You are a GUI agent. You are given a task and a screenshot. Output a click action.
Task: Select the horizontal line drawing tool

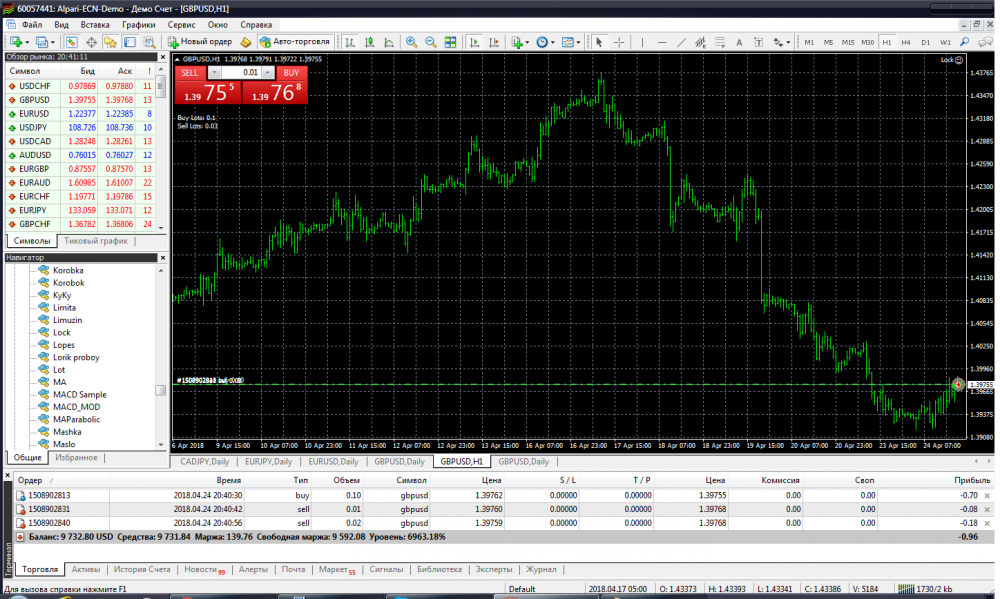coord(662,42)
